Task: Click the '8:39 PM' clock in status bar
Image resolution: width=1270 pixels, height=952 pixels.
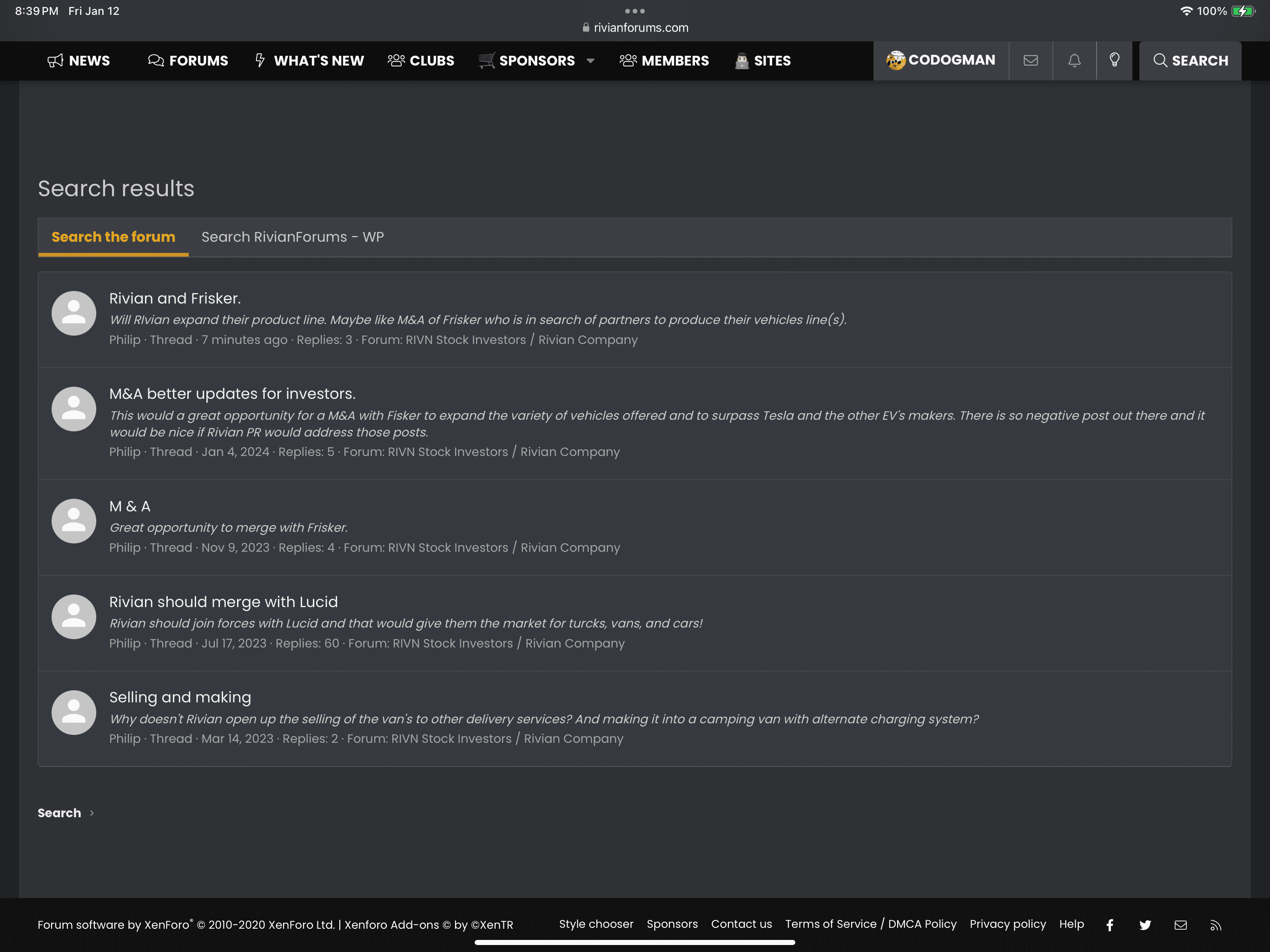Action: point(37,11)
